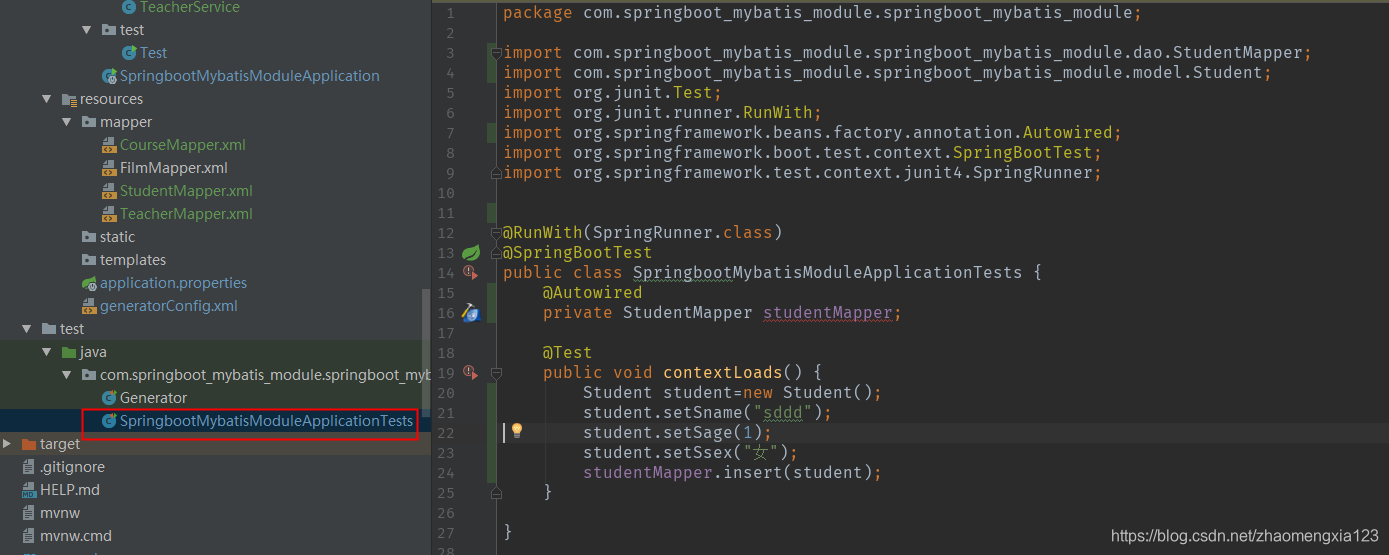Click the @SpringBootTest annotation

coord(577,253)
